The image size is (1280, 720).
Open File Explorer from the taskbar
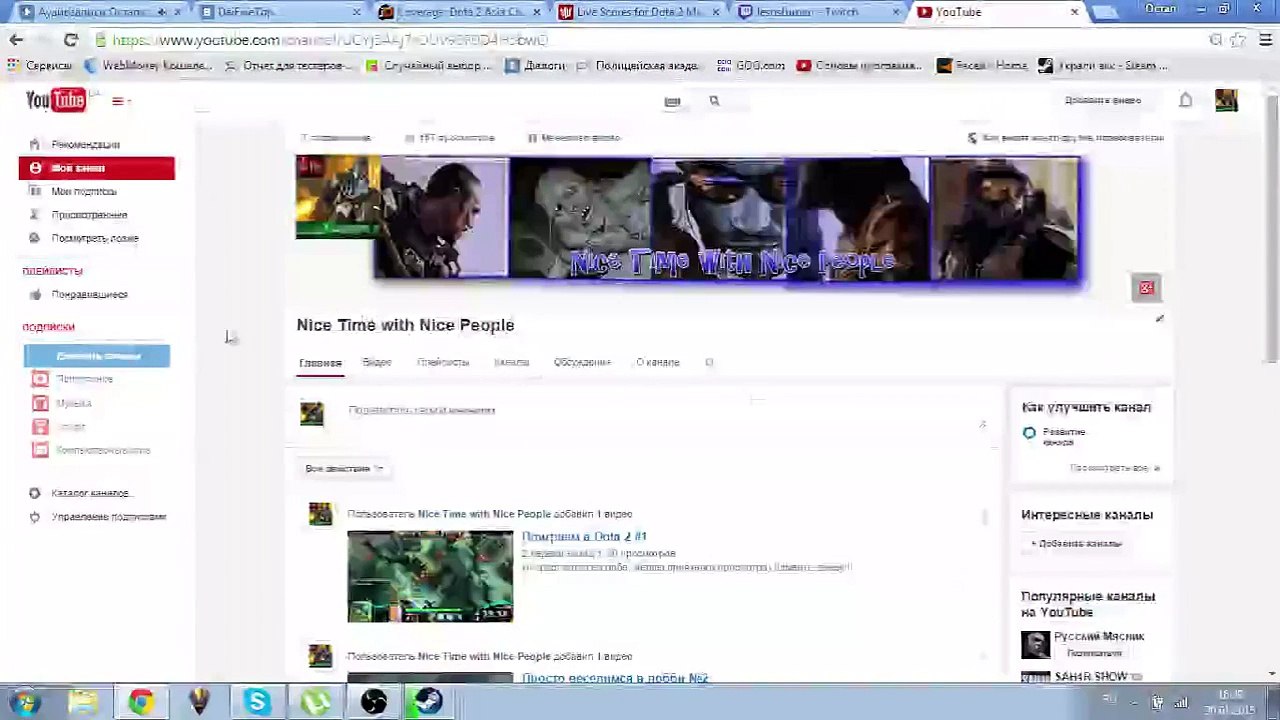pos(83,702)
